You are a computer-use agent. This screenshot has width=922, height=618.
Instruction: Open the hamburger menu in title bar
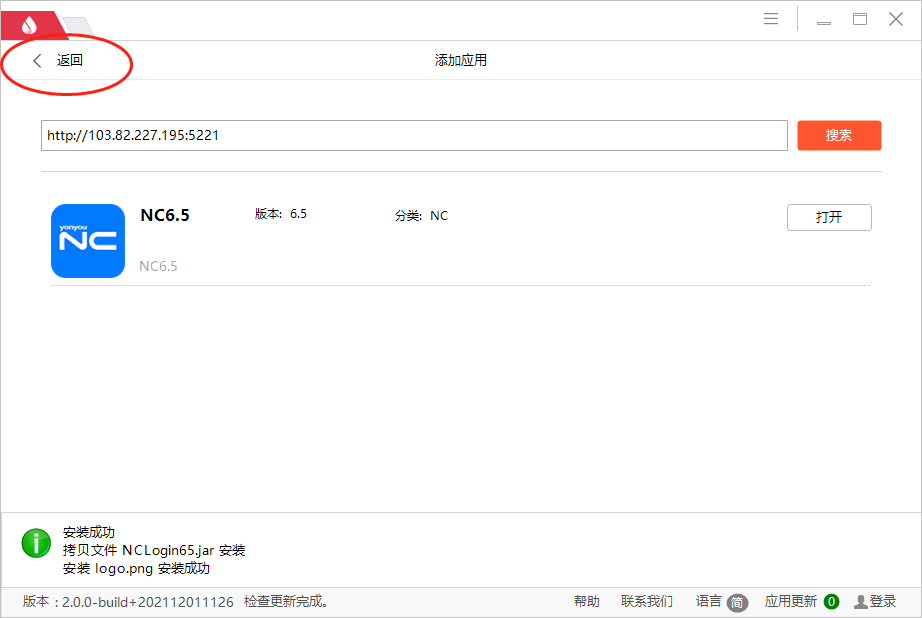point(771,19)
